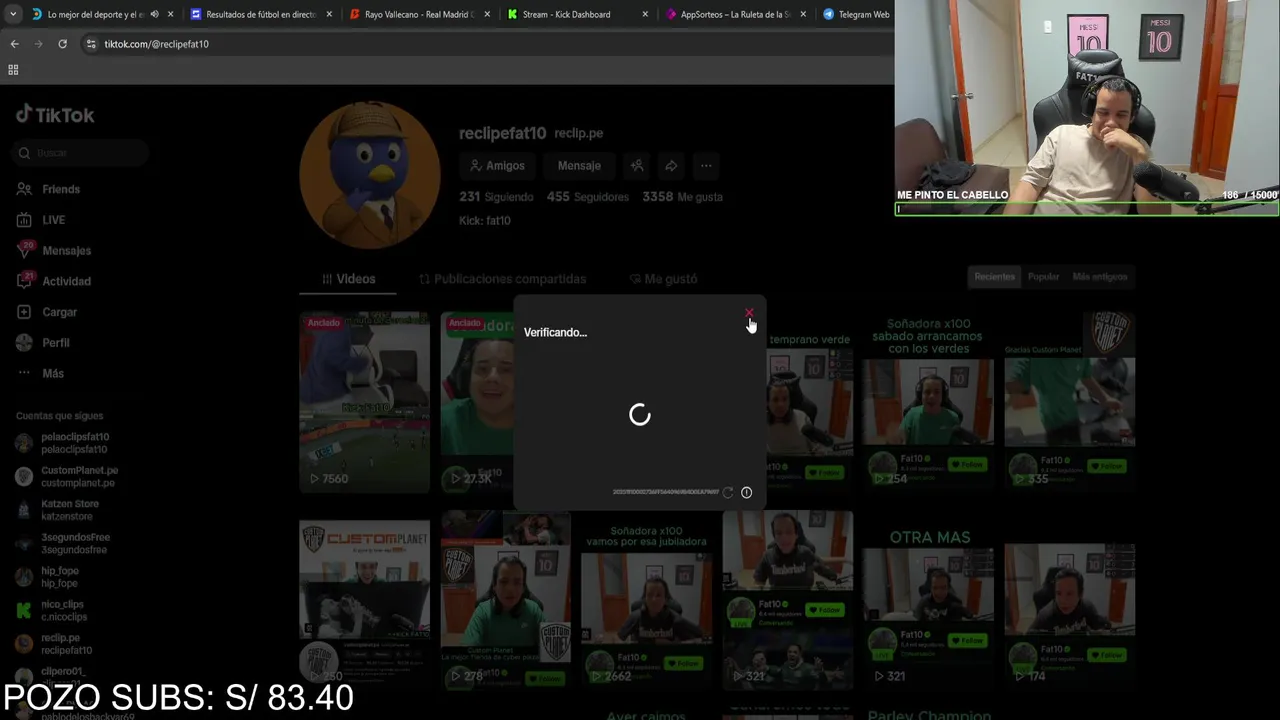The height and width of the screenshot is (720, 1280).
Task: Open the video with 278 views
Action: pos(506,600)
